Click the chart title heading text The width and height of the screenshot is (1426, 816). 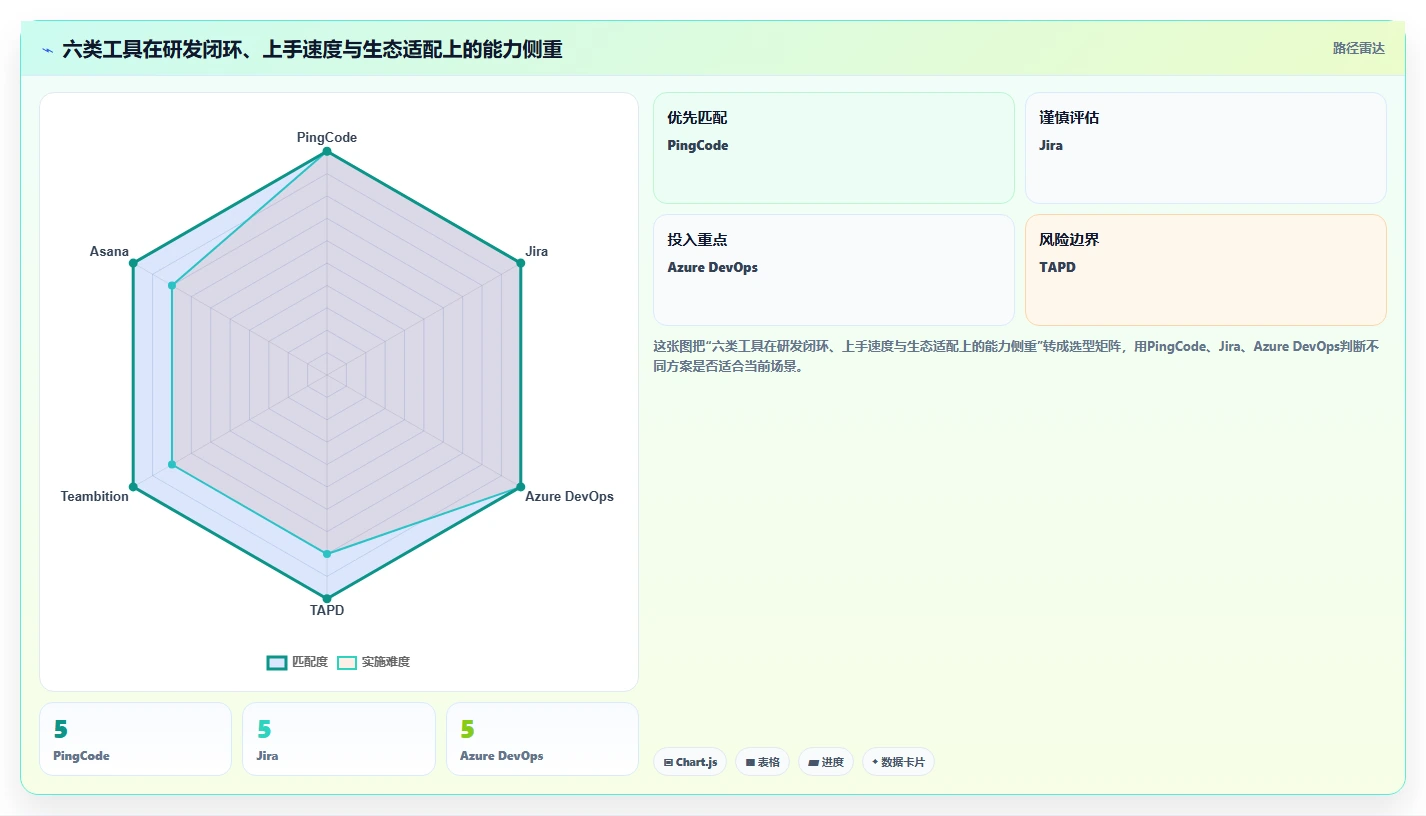coord(312,49)
